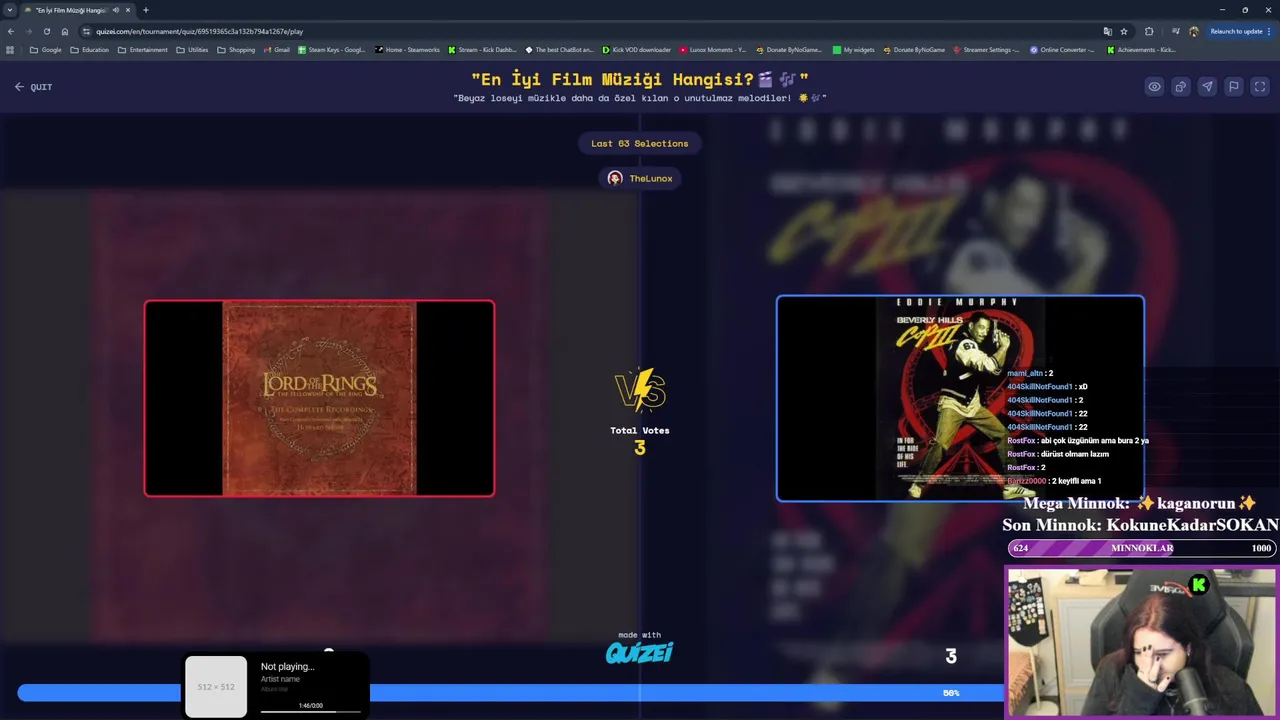
Task: Click the browser back arrow
Action: point(11,31)
